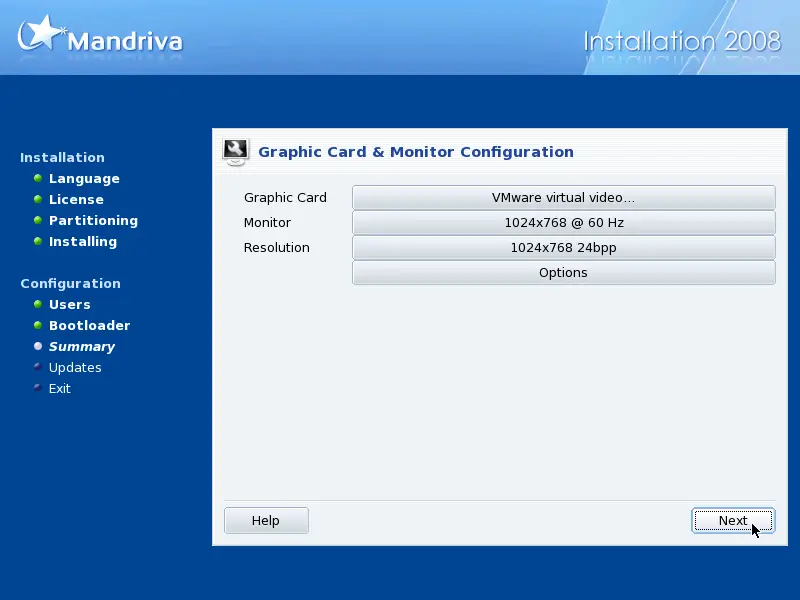Click the Configuration section heading
Viewport: 800px width, 600px height.
[70, 283]
